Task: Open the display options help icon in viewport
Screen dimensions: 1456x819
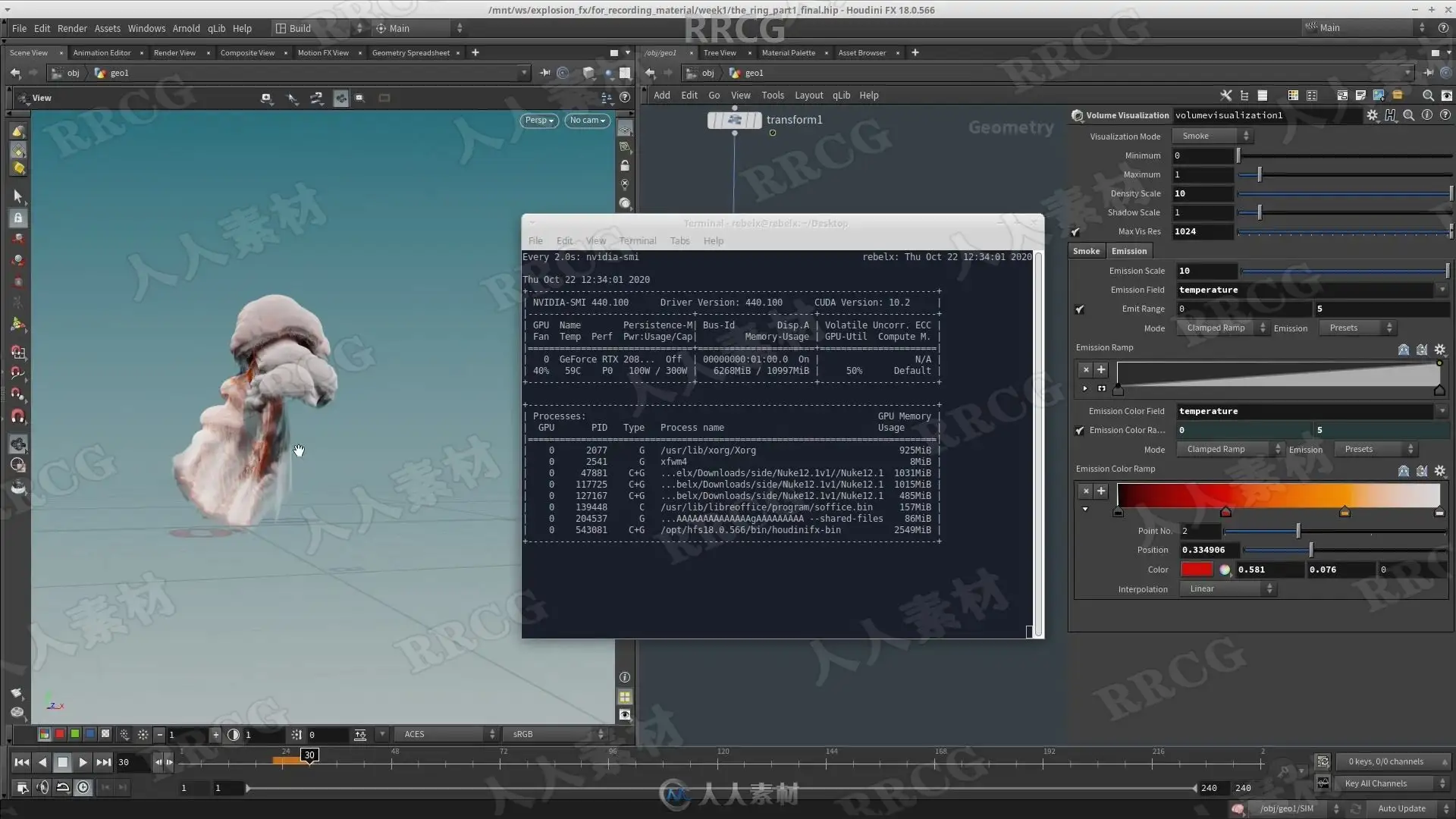Action: point(625,97)
